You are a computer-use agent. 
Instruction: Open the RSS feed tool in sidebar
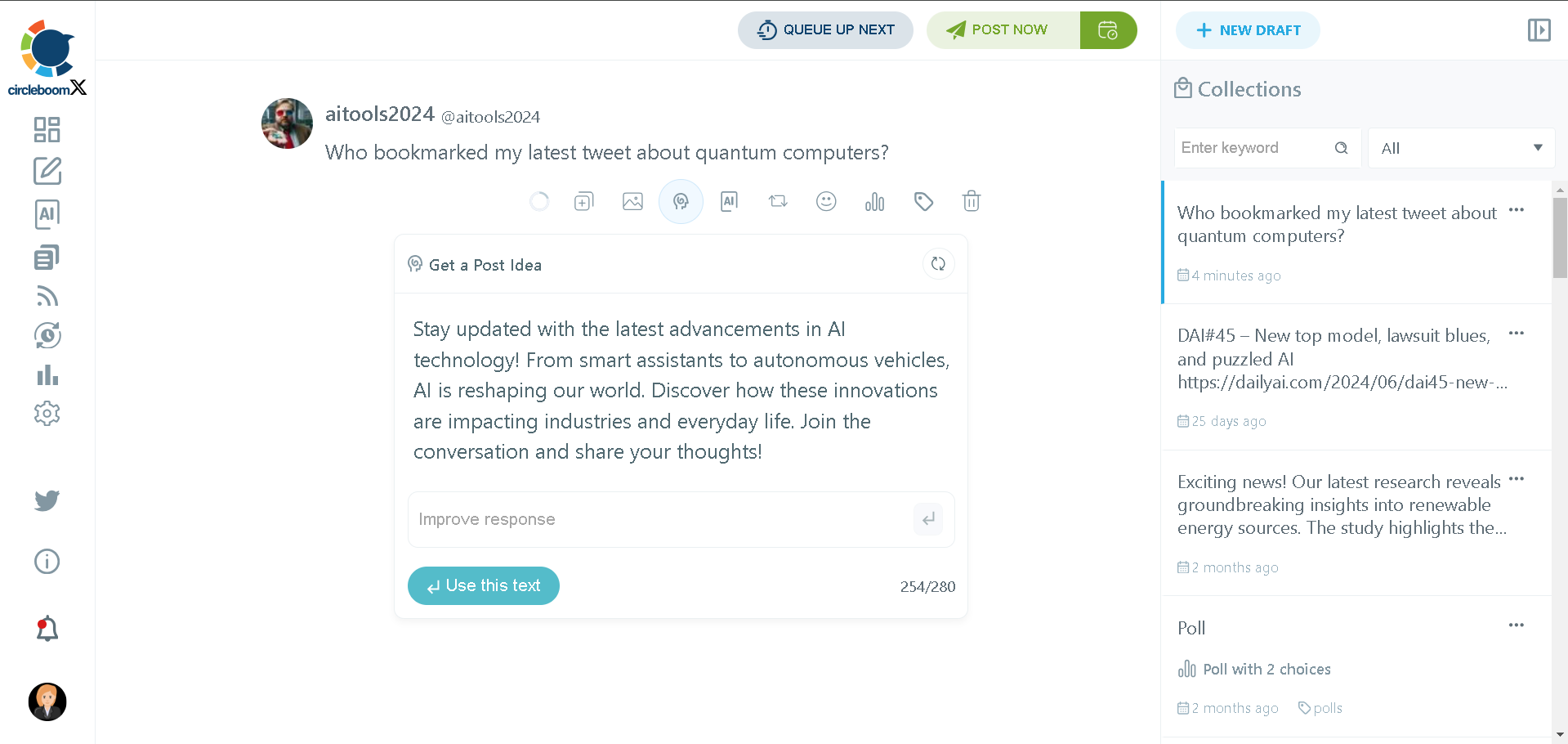pos(47,296)
